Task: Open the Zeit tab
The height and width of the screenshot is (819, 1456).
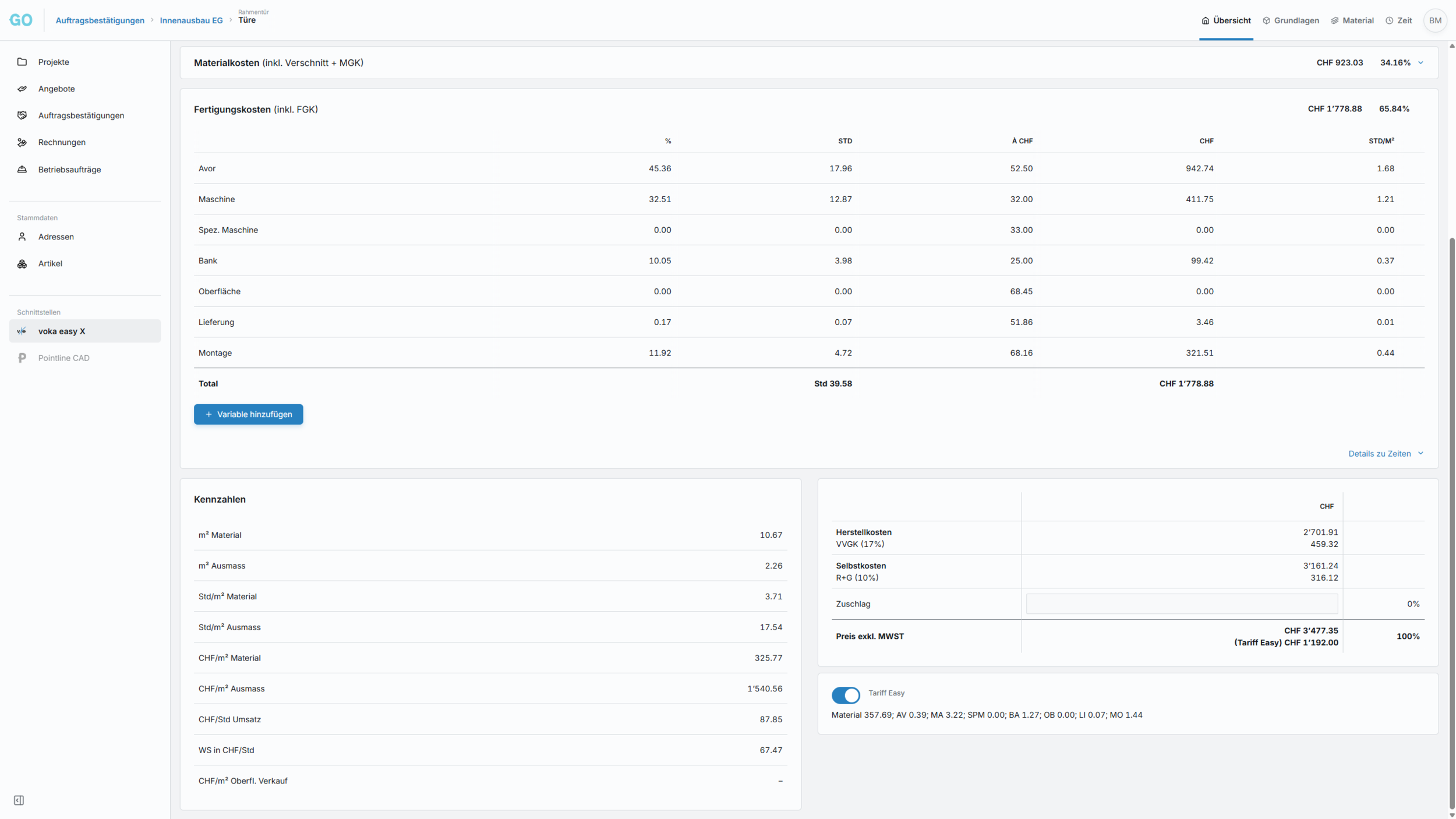Action: click(x=1398, y=20)
